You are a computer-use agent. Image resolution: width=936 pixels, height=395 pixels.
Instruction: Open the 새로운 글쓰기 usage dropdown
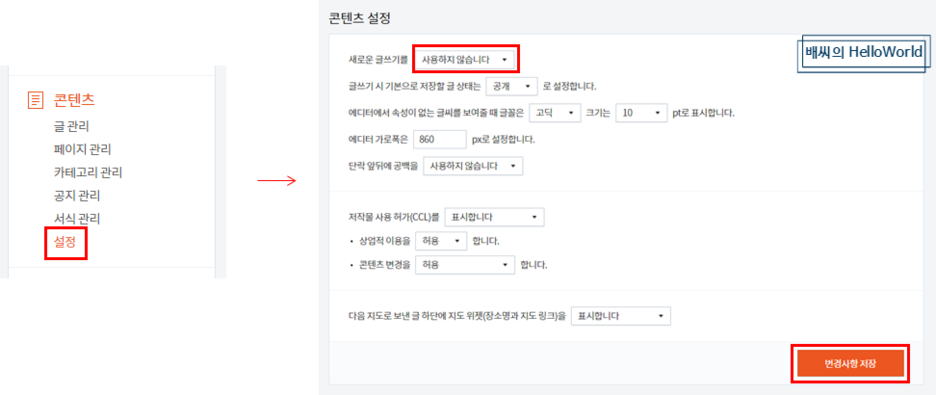(x=464, y=60)
